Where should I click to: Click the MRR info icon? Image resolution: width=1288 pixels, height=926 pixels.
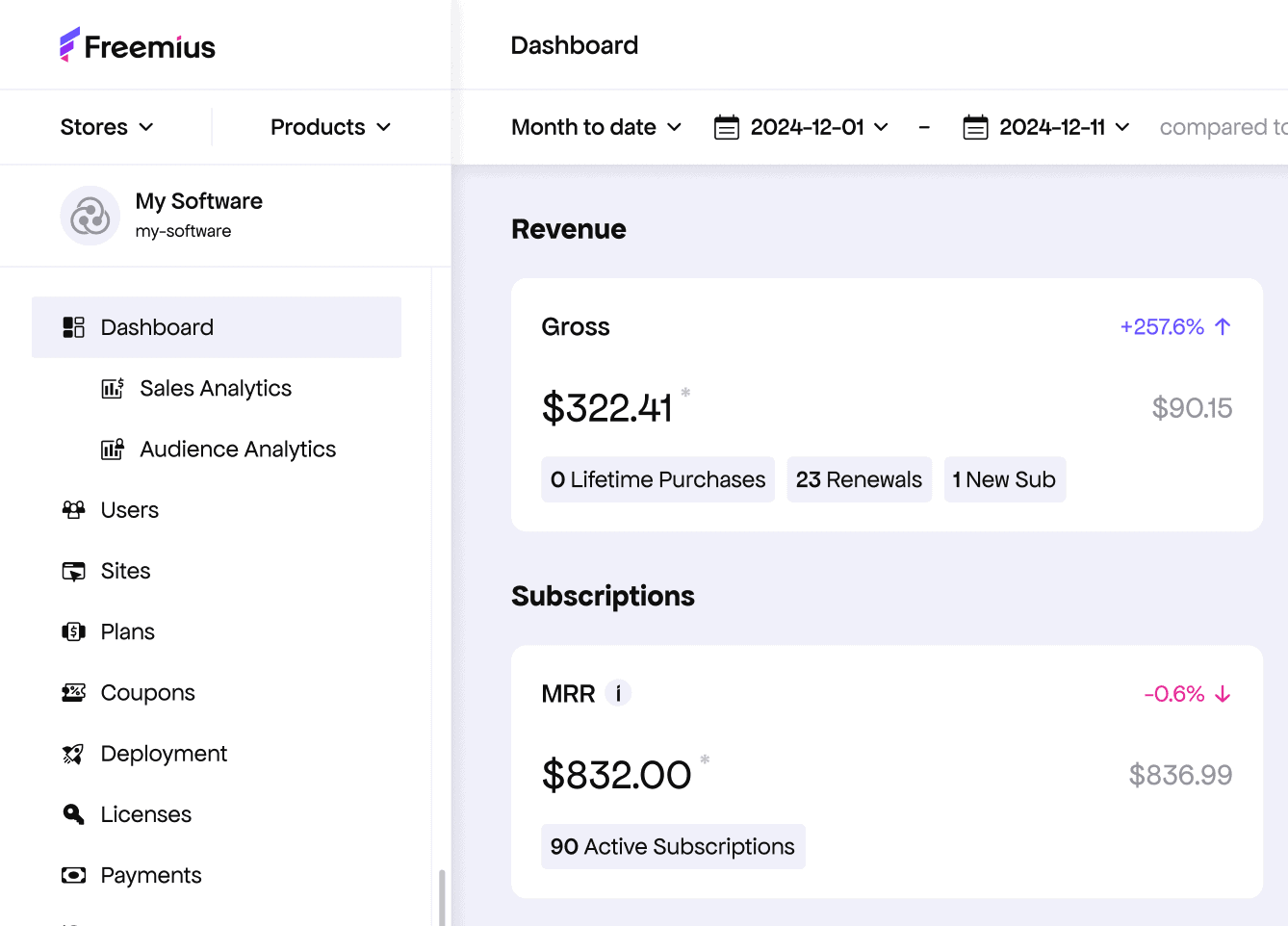click(x=618, y=693)
